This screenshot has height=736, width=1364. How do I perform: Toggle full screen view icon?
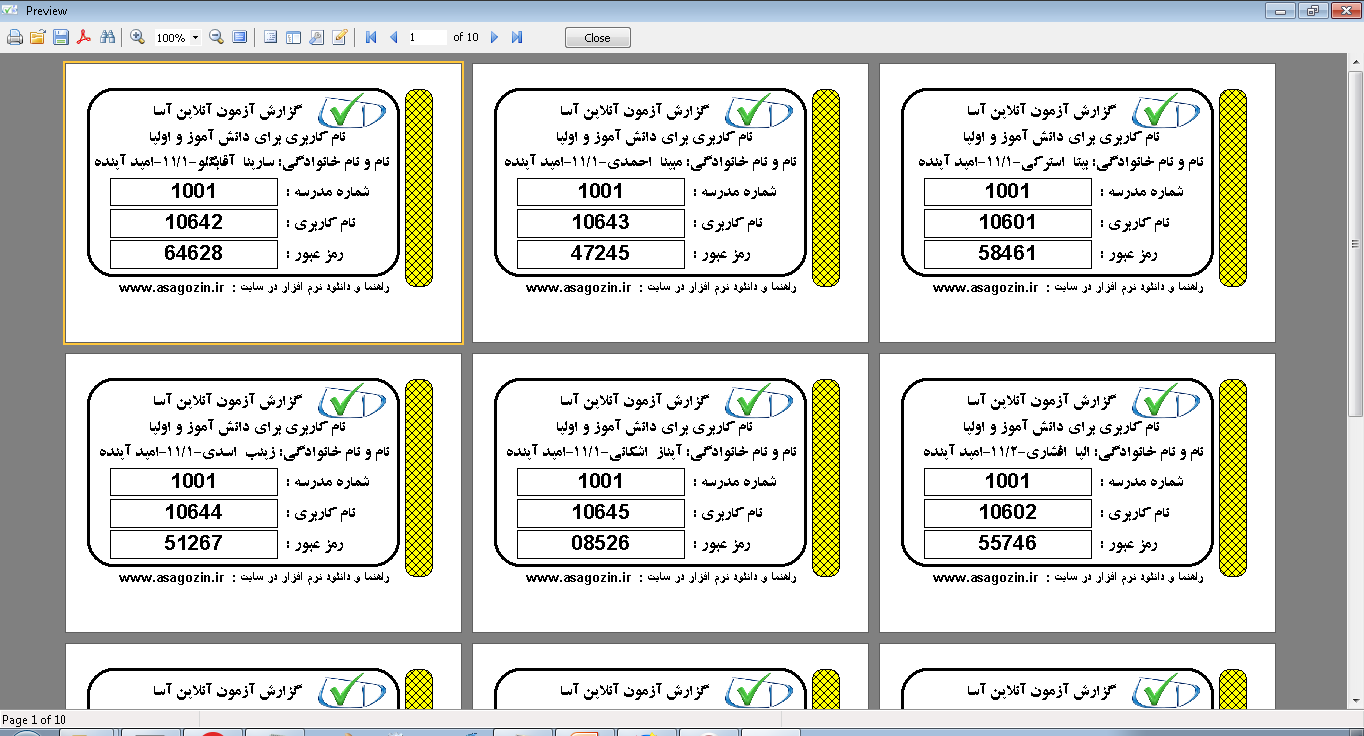[x=239, y=37]
